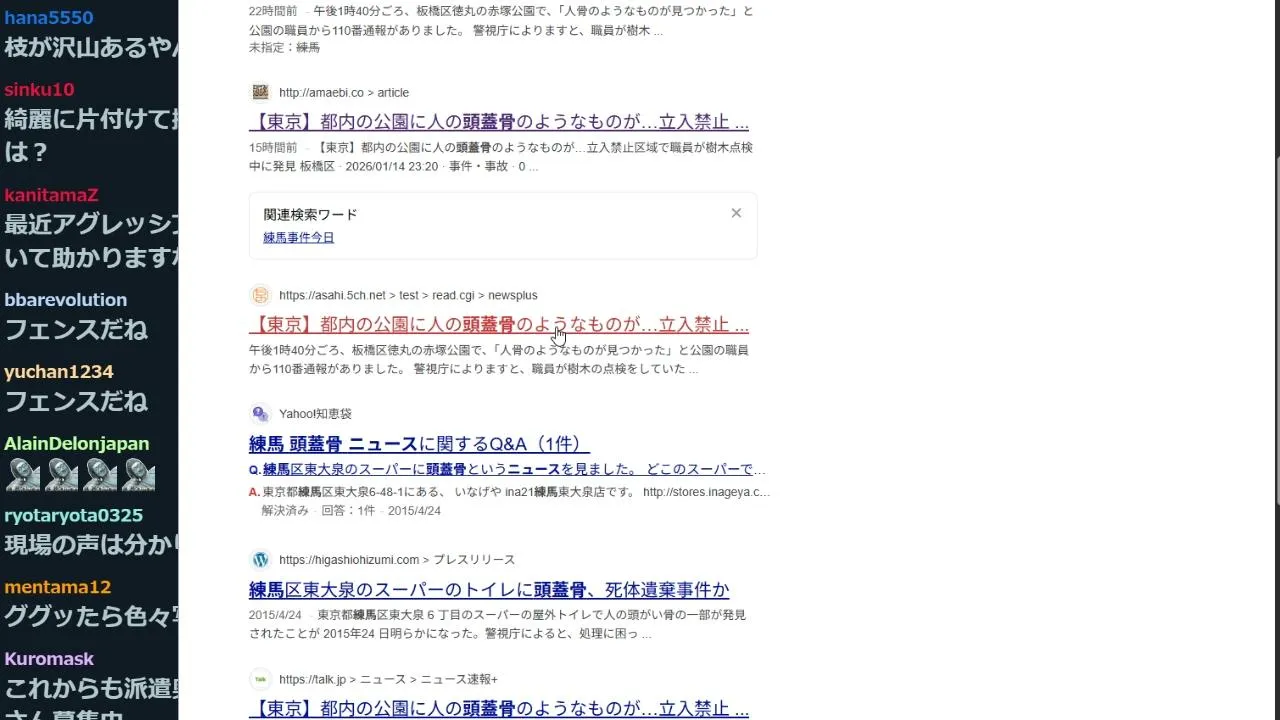Click chat username mentama12

[58, 587]
